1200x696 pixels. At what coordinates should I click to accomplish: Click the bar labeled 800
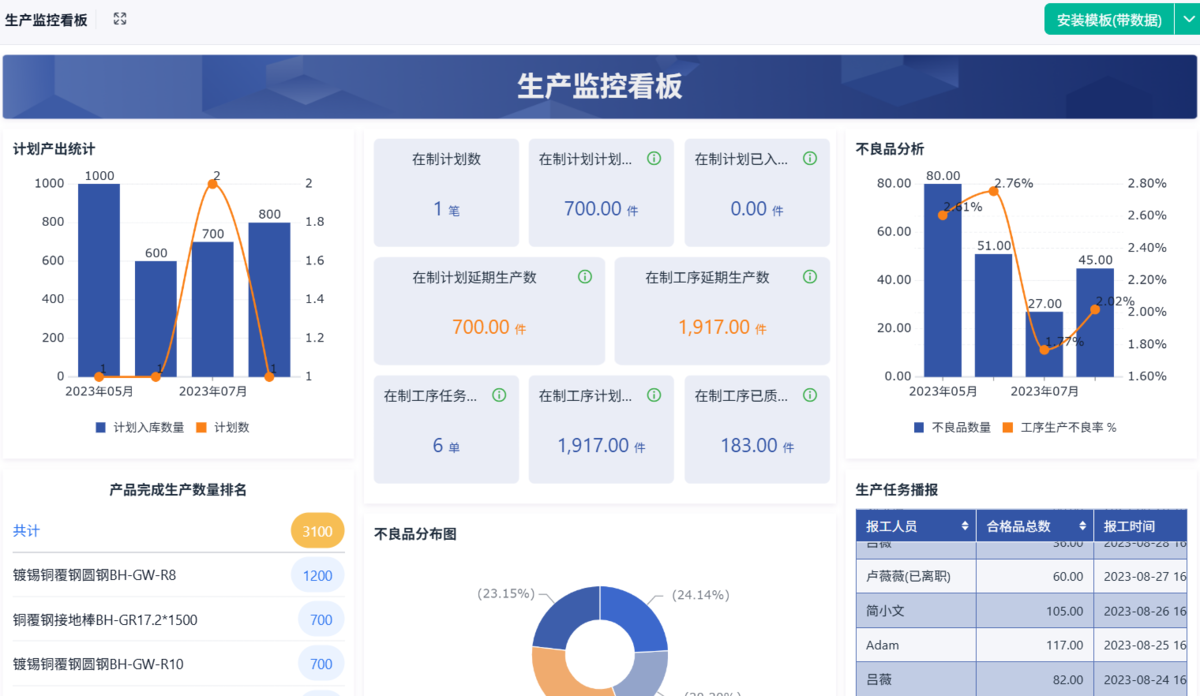(x=270, y=299)
